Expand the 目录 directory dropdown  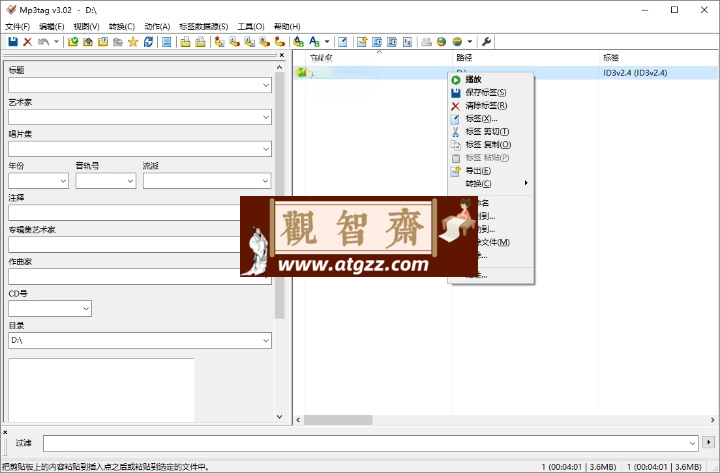[x=266, y=340]
